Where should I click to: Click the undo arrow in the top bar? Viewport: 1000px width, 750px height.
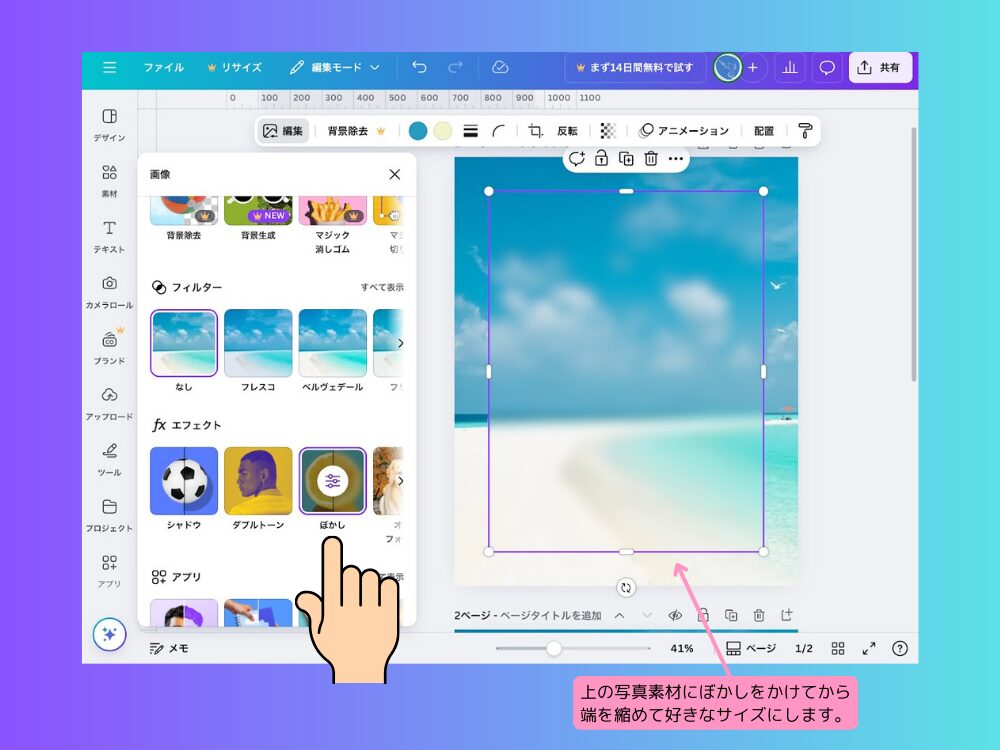tap(420, 67)
